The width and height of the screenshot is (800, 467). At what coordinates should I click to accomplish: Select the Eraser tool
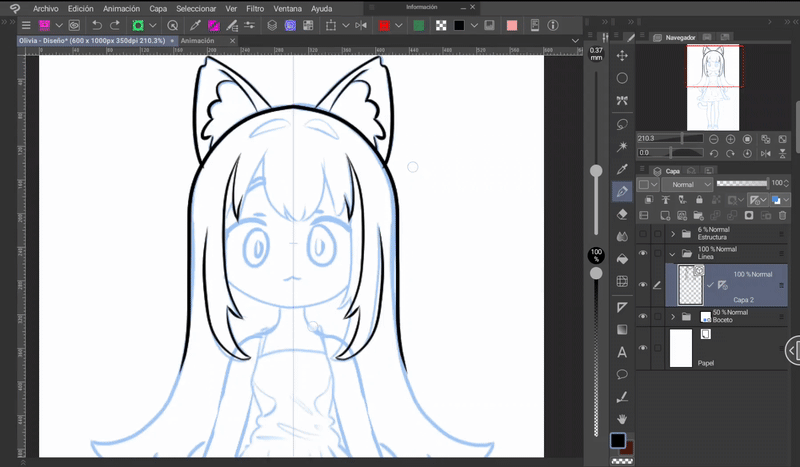pyautogui.click(x=622, y=214)
